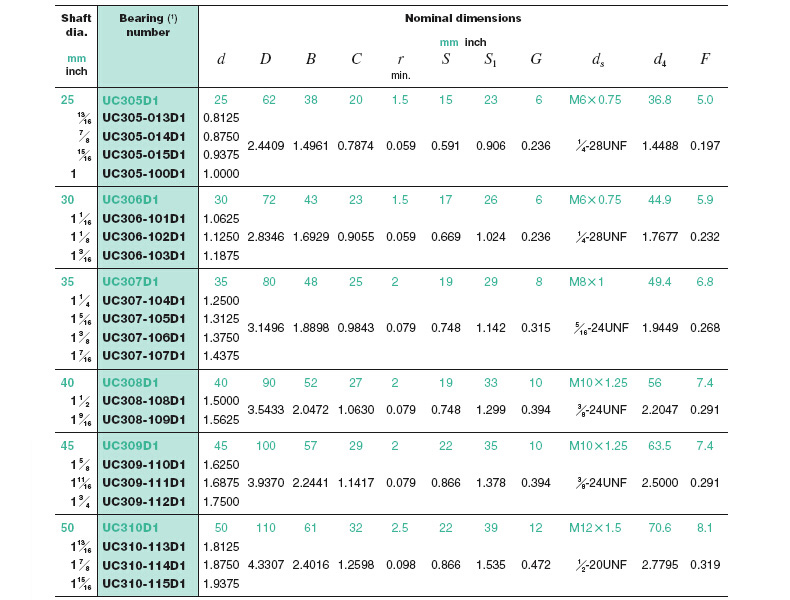Select the d4 column header
The image size is (790, 600).
(660, 59)
